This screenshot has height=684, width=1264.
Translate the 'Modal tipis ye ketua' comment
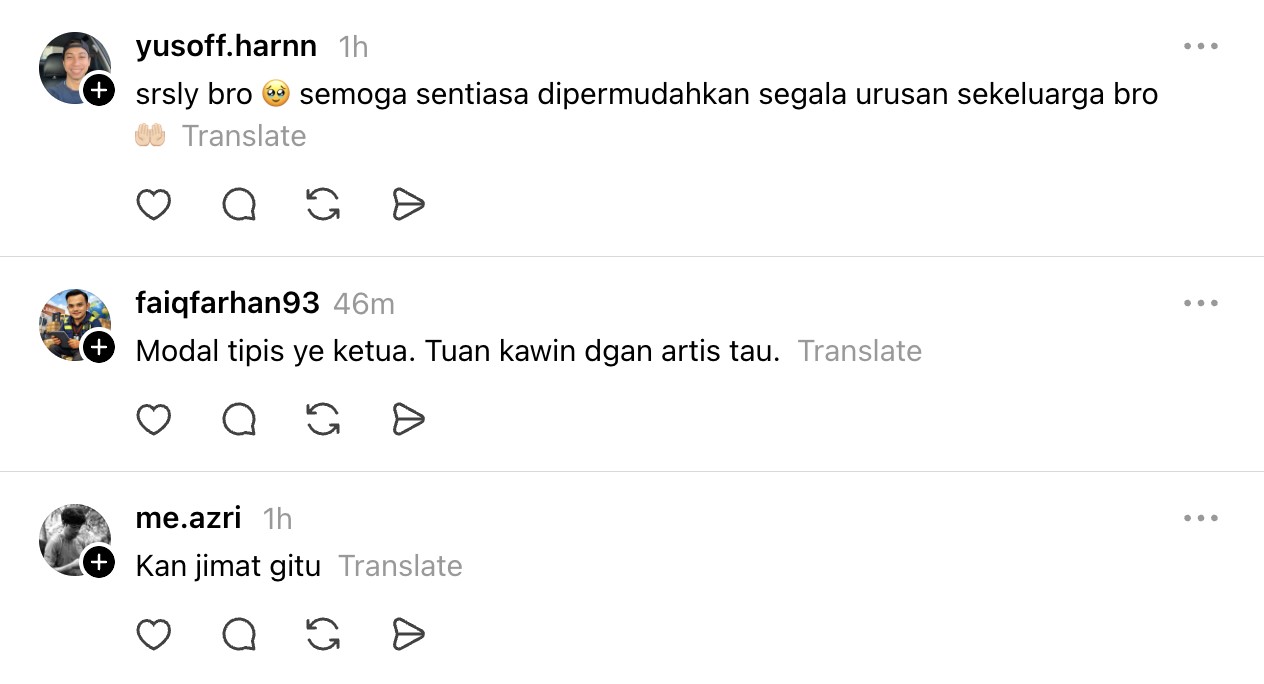click(859, 351)
